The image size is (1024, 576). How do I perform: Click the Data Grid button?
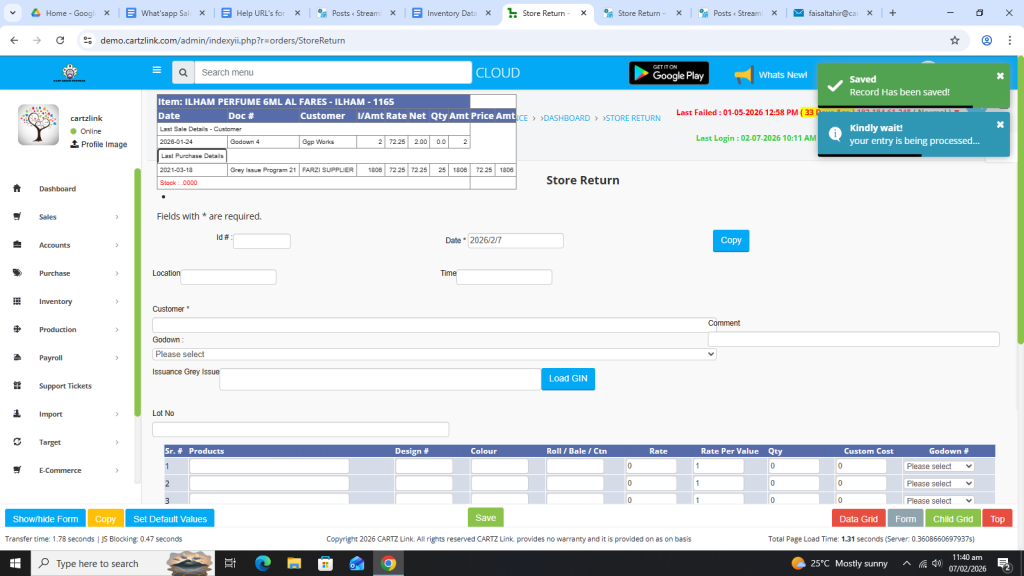(x=858, y=519)
